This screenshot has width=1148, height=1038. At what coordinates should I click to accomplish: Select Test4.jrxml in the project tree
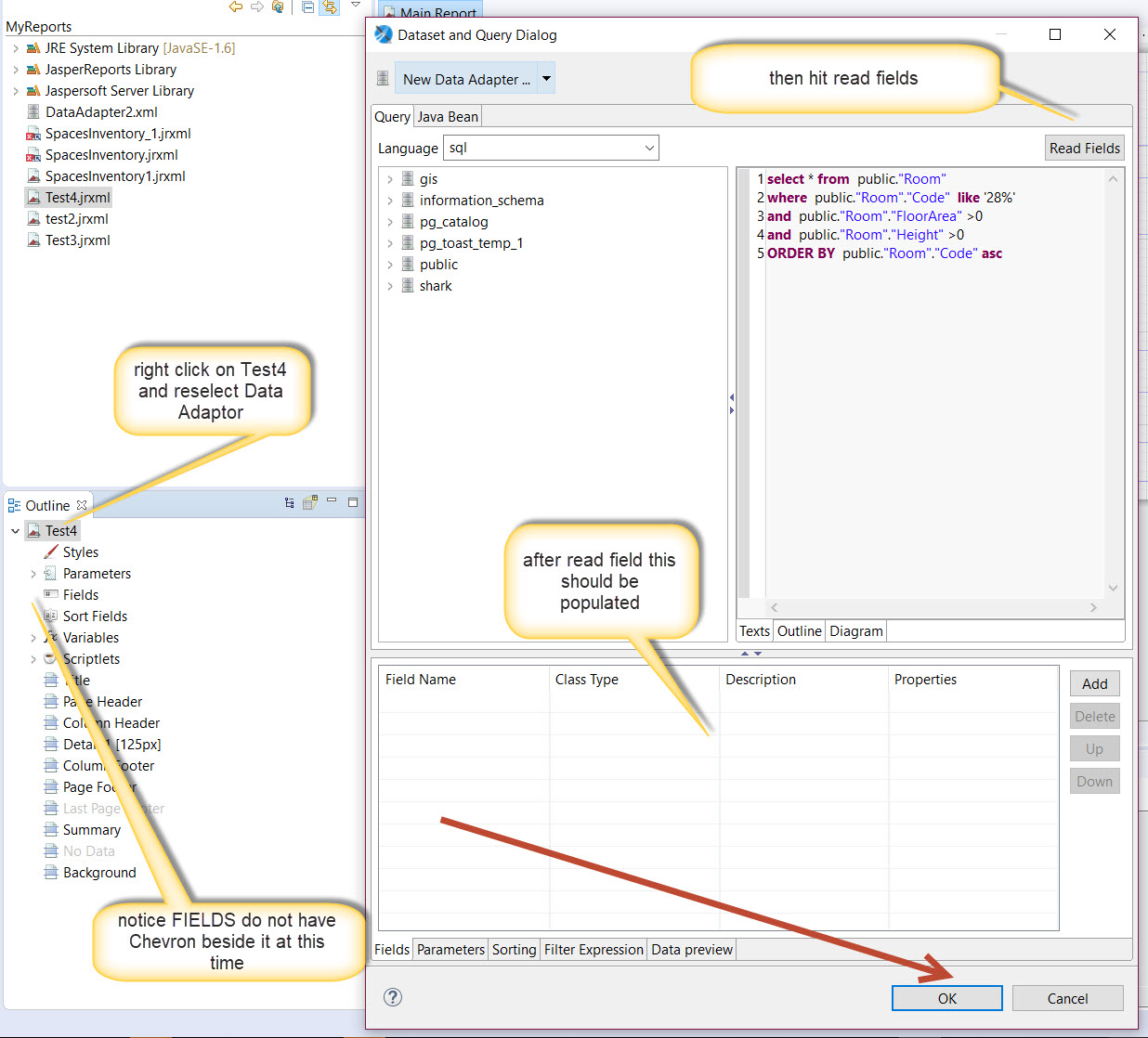(77, 198)
